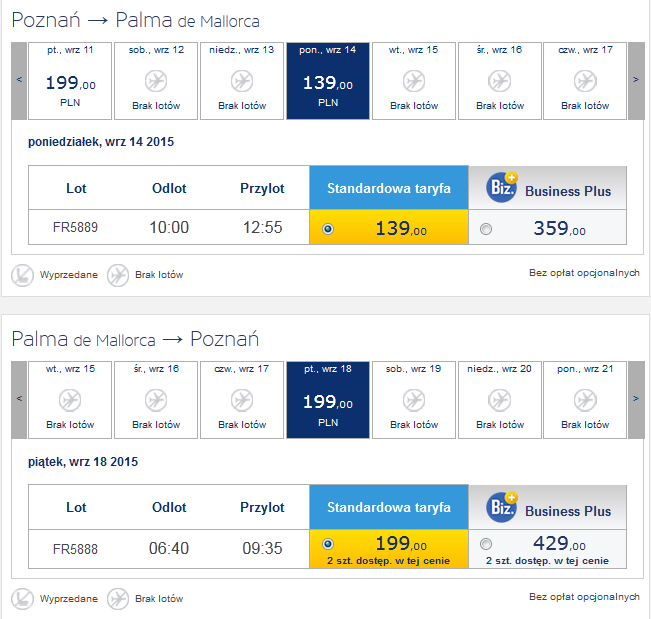Click the Business Plus header for return flight

pyautogui.click(x=548, y=507)
